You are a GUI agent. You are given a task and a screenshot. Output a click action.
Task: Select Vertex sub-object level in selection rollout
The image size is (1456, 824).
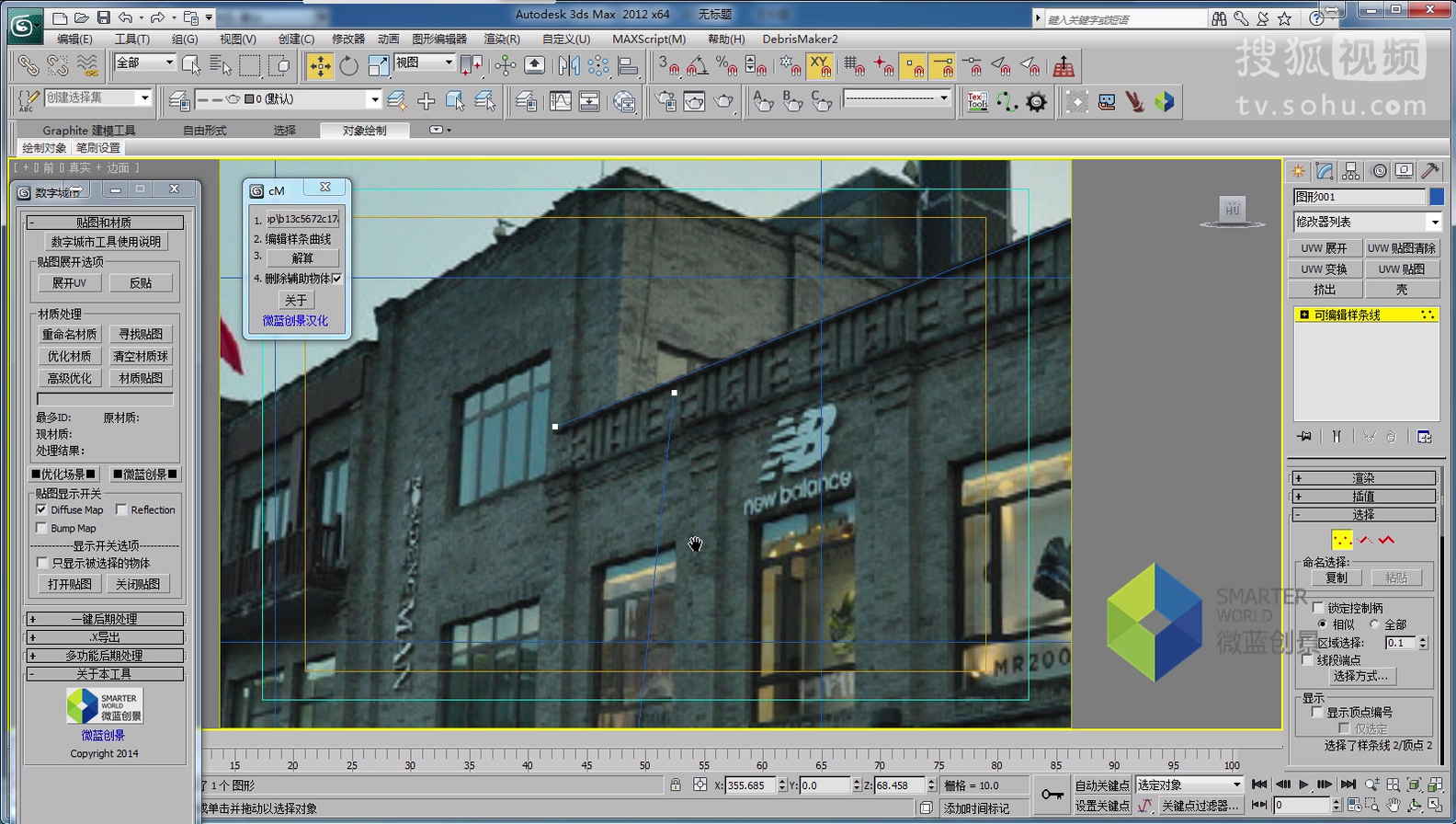click(x=1342, y=540)
